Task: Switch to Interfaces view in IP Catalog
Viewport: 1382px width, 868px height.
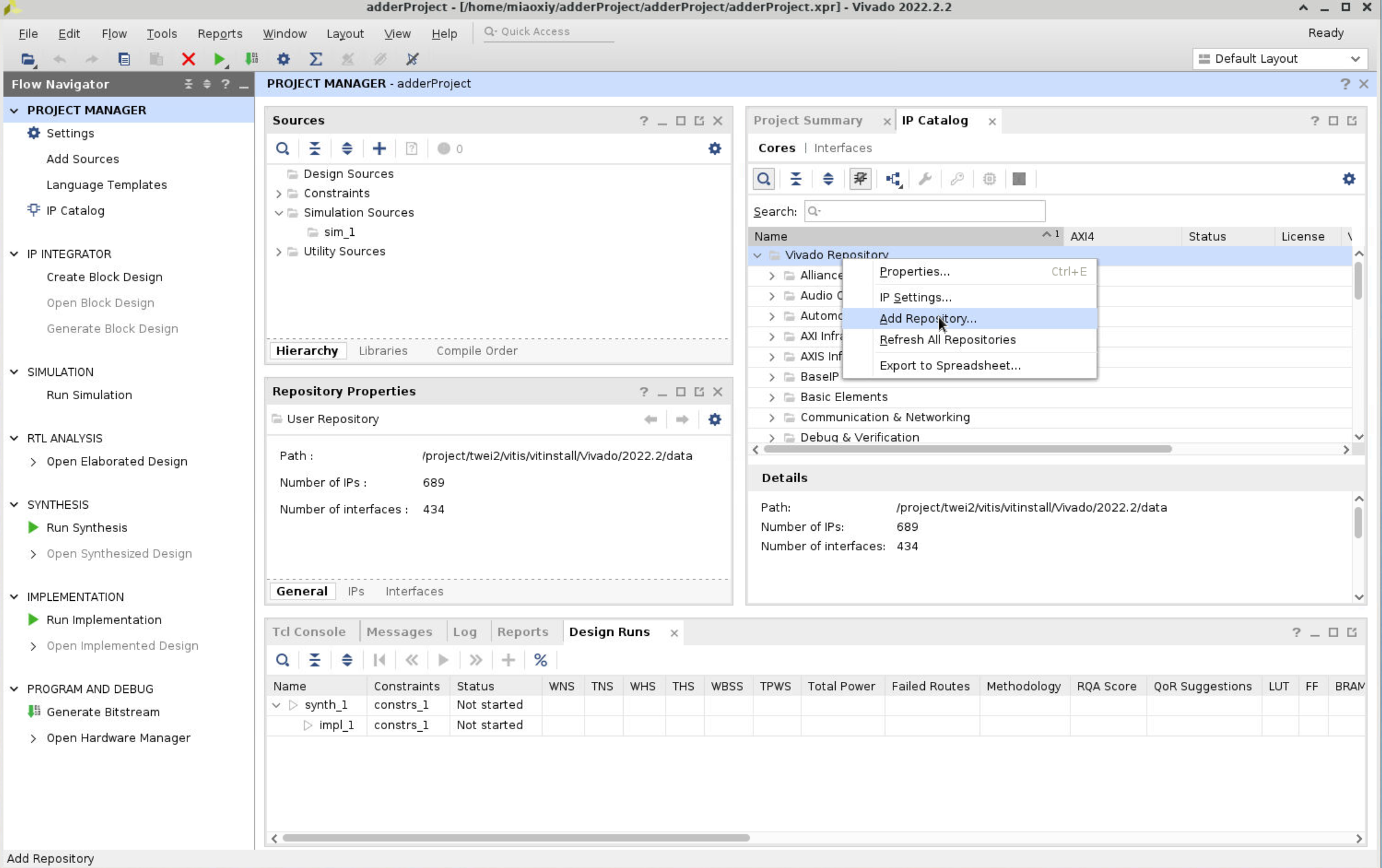Action: (842, 148)
